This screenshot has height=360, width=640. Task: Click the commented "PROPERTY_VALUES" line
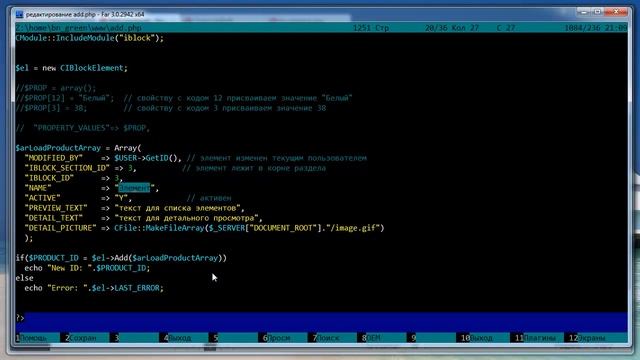83,128
